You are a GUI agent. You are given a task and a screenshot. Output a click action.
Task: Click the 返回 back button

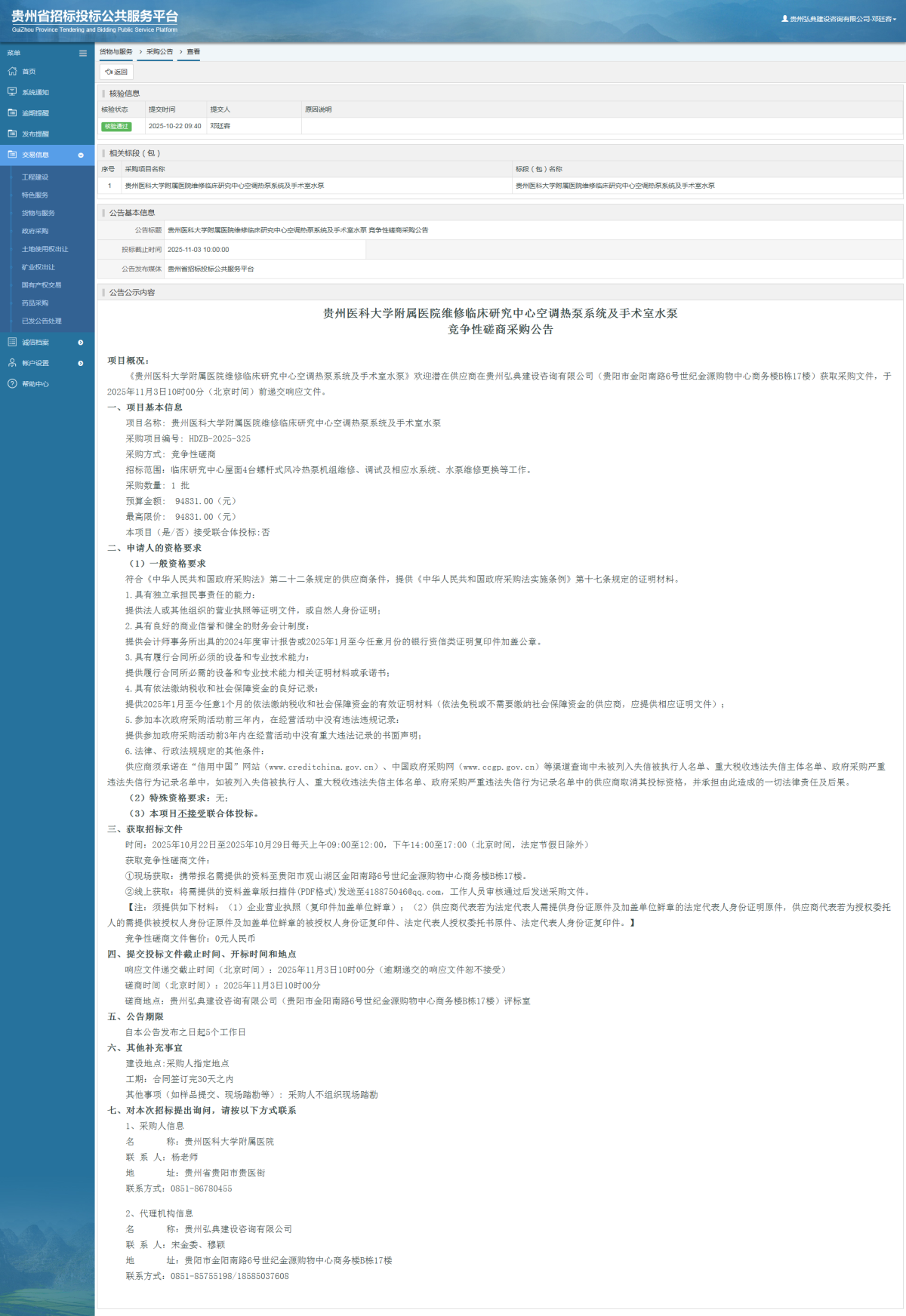(x=116, y=72)
